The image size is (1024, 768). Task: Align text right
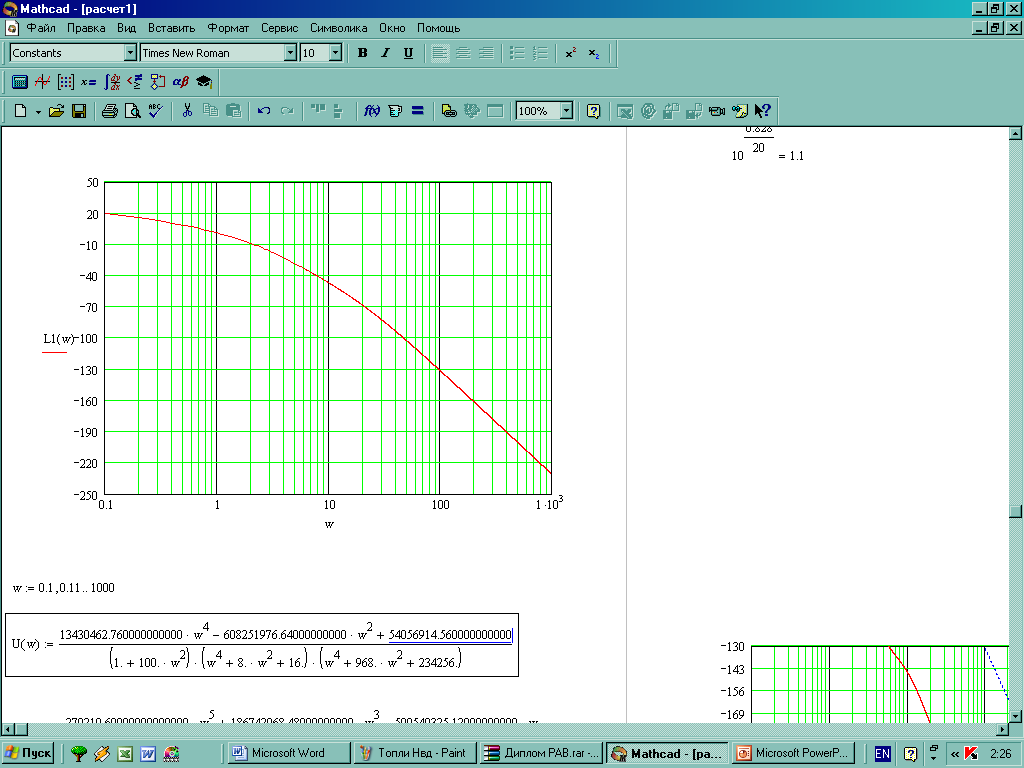[486, 53]
